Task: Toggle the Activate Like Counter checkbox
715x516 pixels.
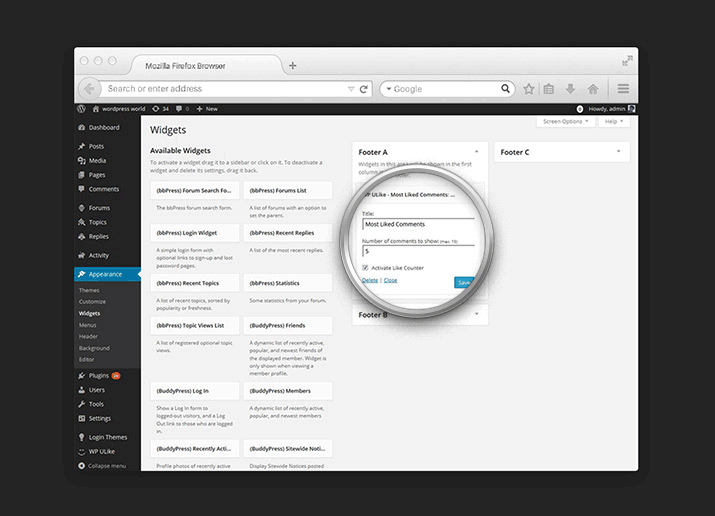Action: (x=366, y=268)
